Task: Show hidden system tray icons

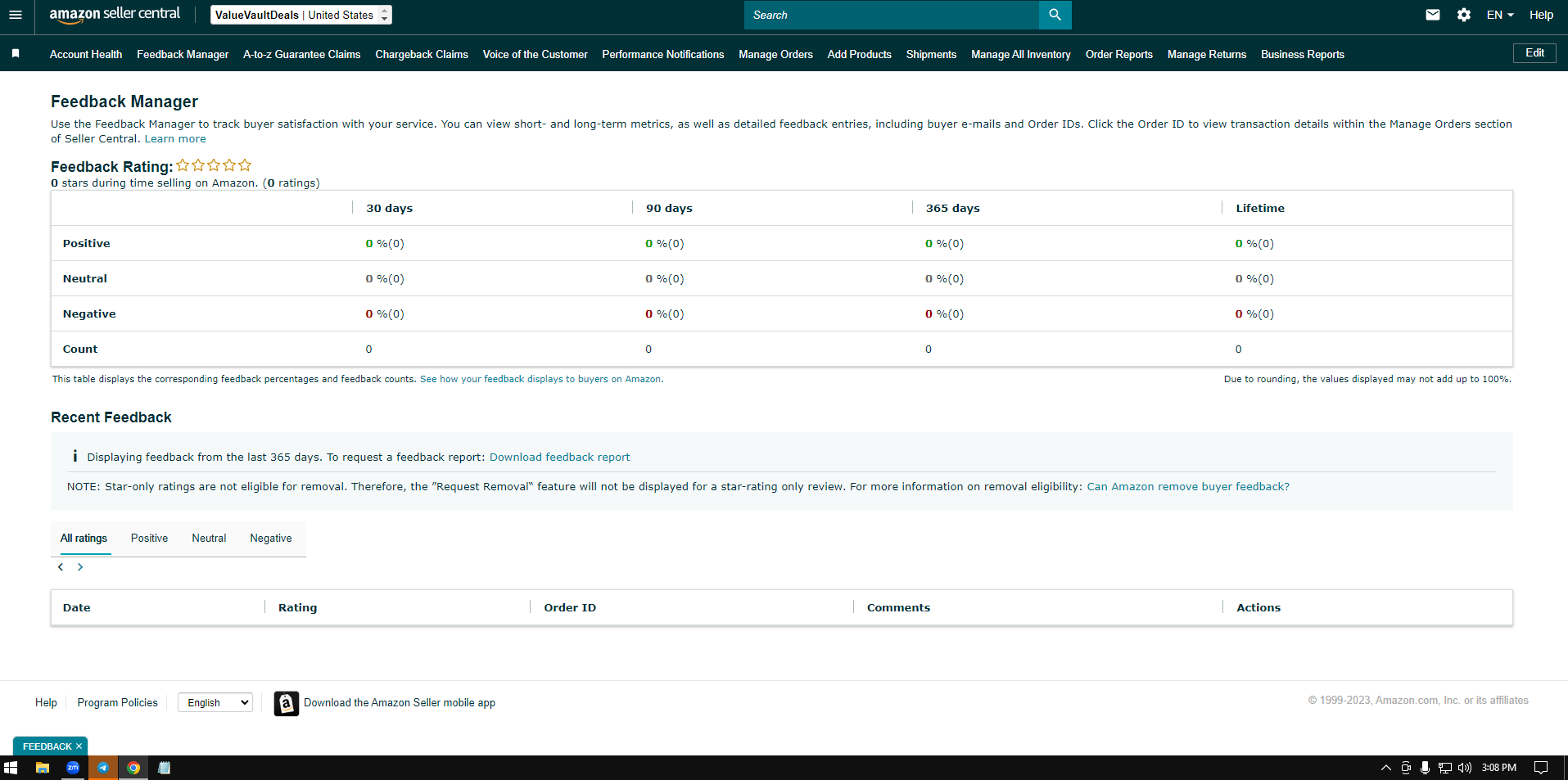Action: click(x=1385, y=768)
